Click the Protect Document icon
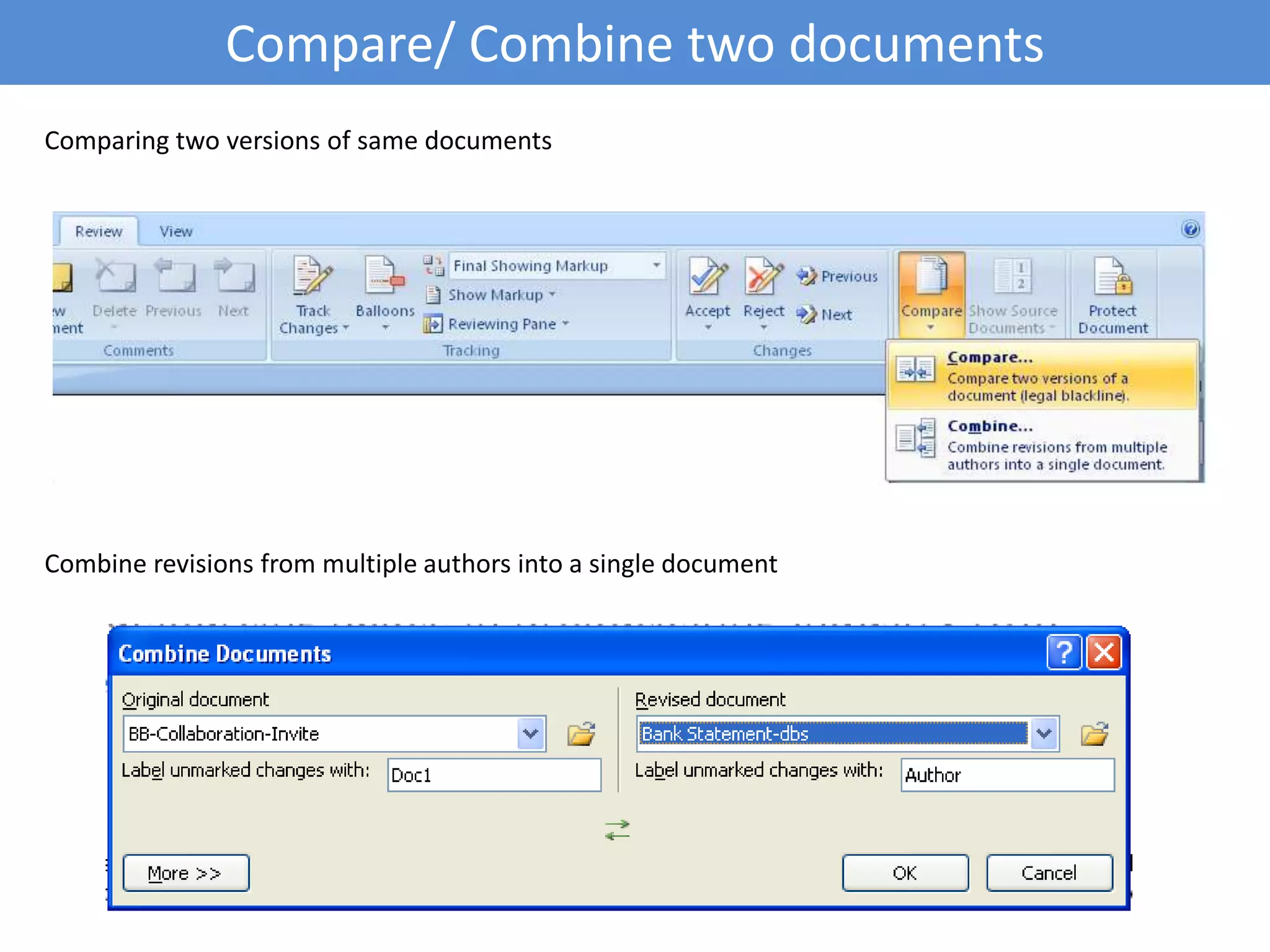The width and height of the screenshot is (1270, 952). (1113, 275)
